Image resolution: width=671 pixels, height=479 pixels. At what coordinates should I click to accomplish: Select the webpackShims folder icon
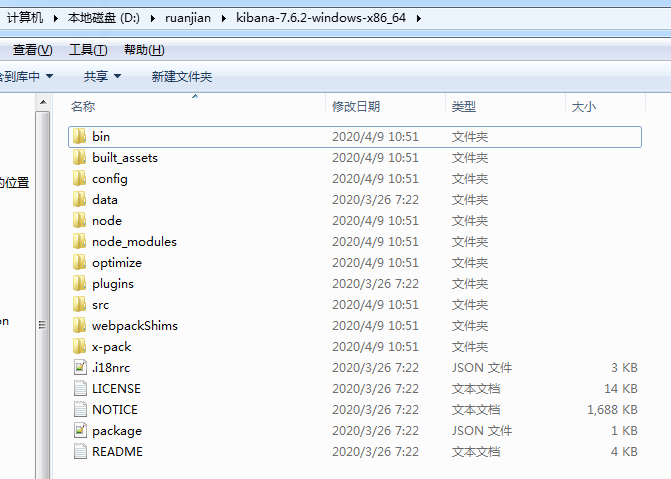click(80, 325)
